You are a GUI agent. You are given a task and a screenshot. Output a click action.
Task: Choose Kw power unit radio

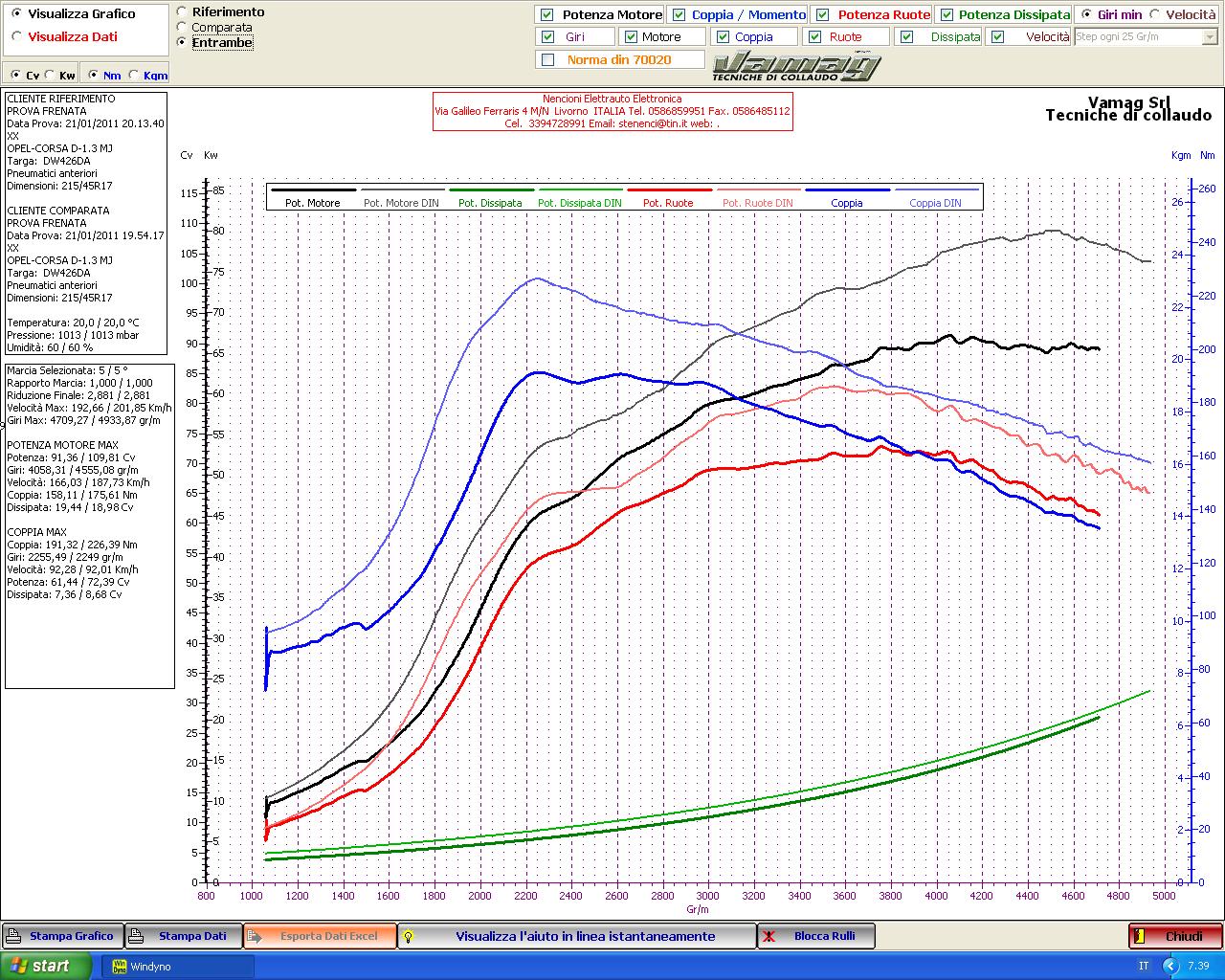pos(50,76)
